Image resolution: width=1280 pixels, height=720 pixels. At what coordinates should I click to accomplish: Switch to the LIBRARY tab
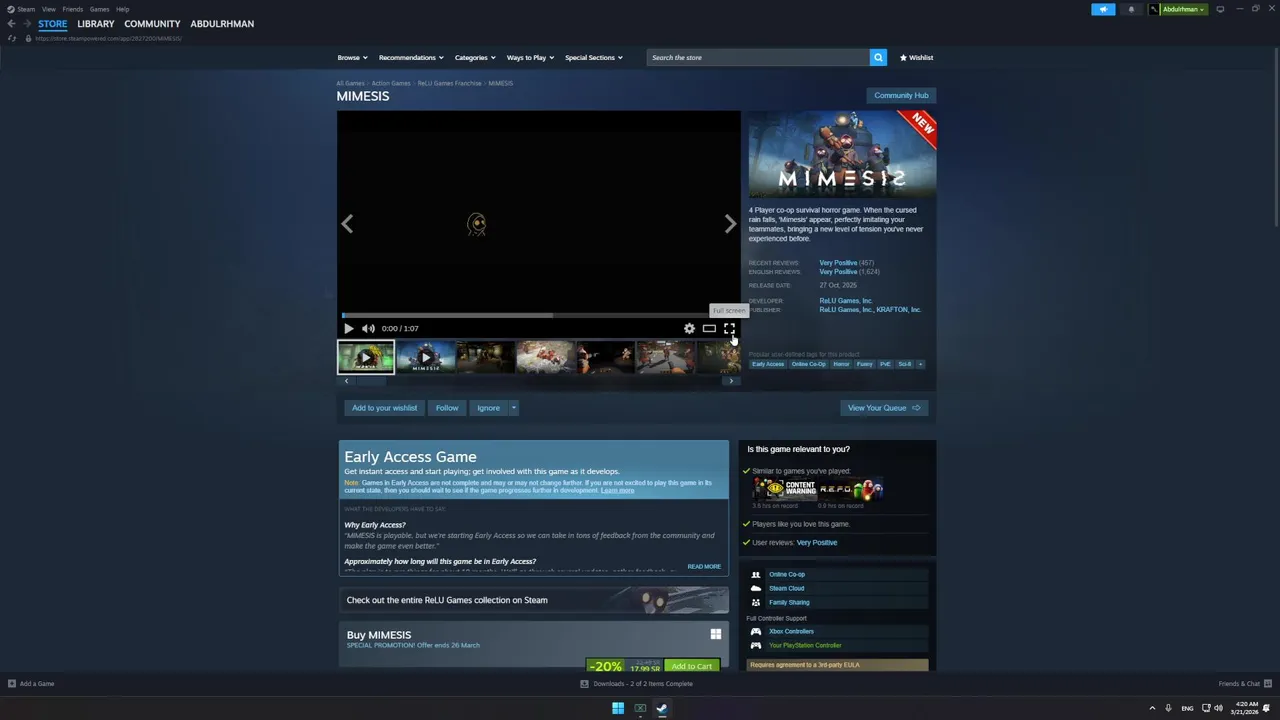(96, 24)
